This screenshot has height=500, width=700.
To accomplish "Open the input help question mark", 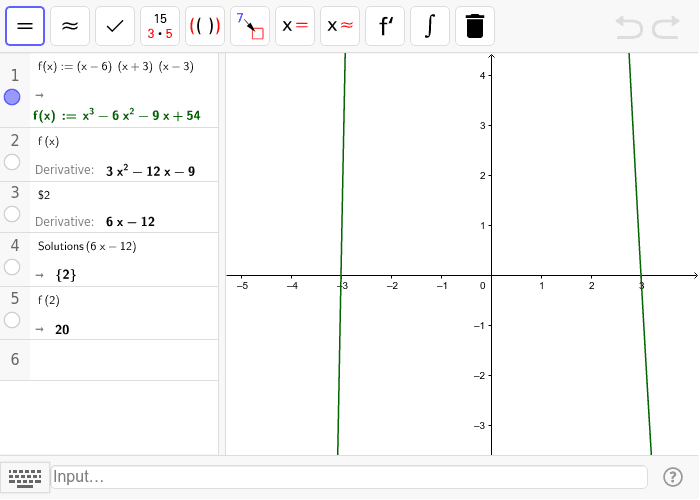I will tap(673, 477).
